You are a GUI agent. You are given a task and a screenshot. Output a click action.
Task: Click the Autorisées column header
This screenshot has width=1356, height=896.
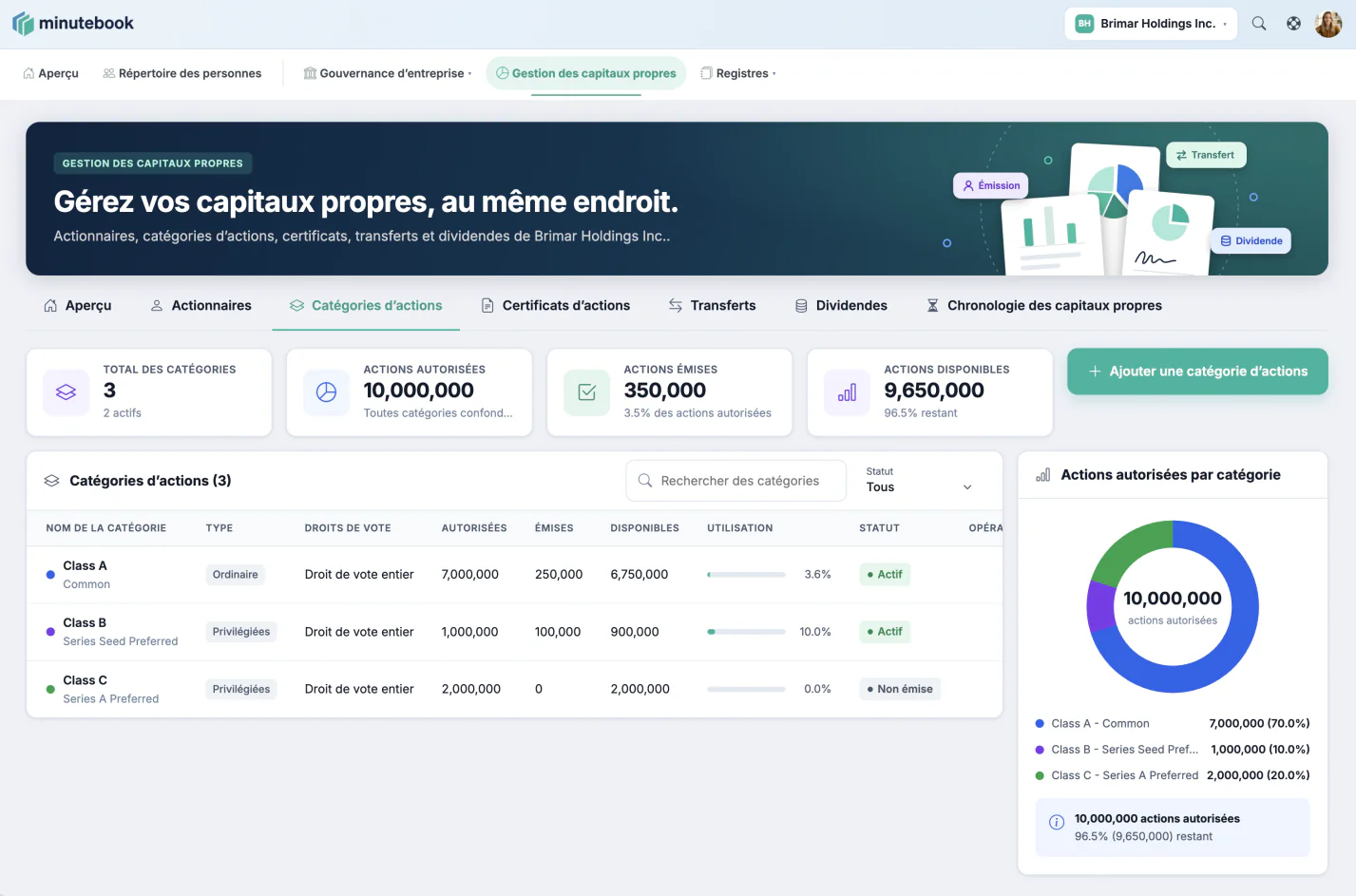pyautogui.click(x=474, y=528)
